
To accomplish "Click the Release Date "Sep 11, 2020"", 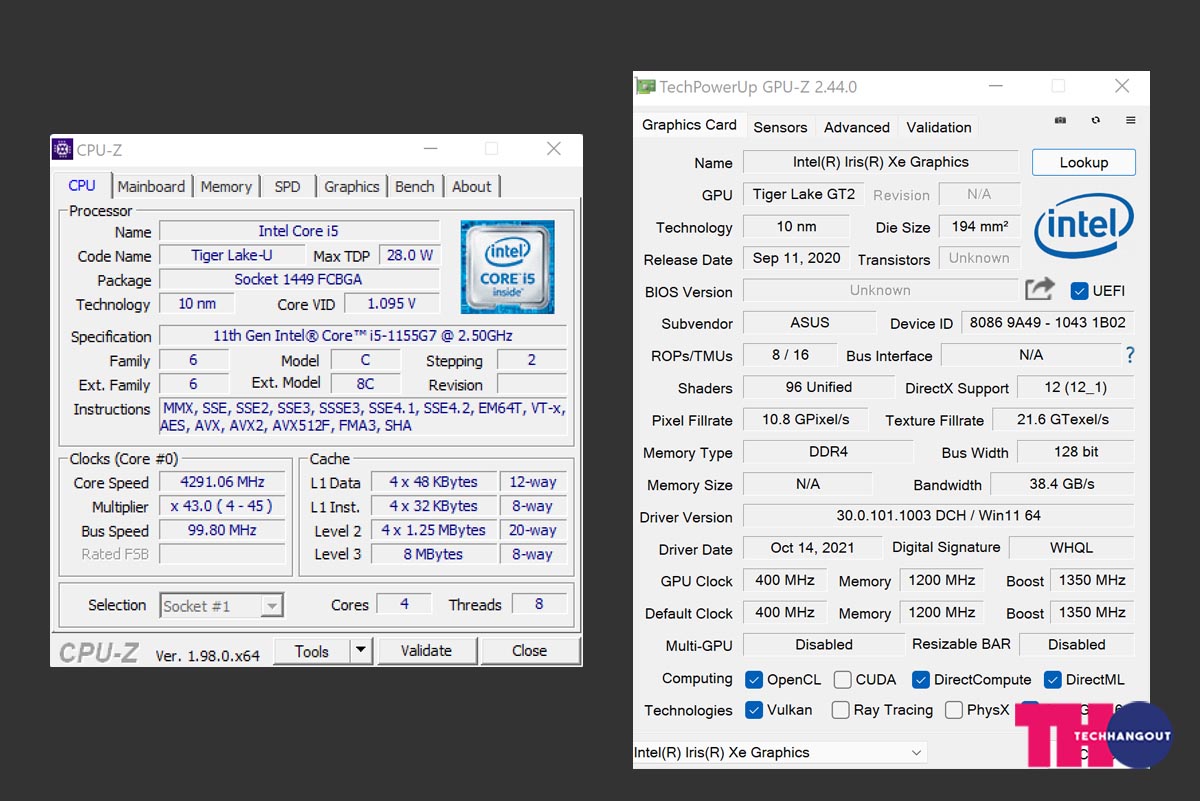I will [x=797, y=258].
